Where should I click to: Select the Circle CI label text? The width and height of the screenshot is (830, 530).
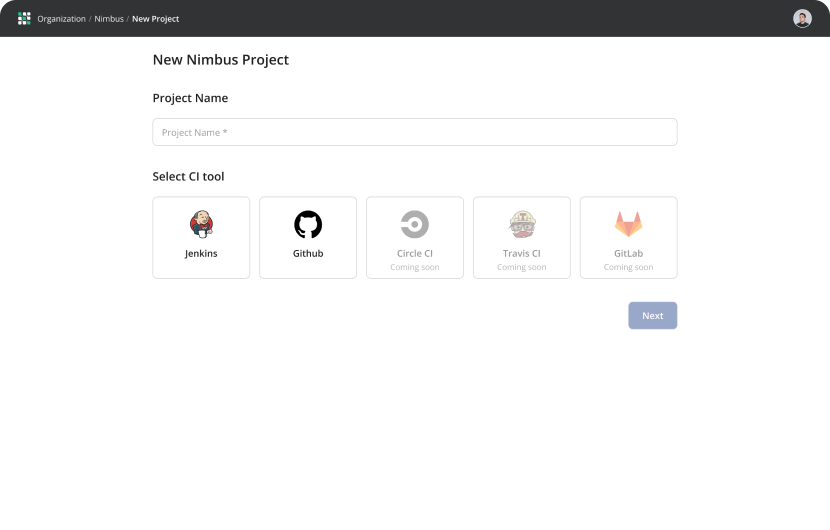[415, 253]
